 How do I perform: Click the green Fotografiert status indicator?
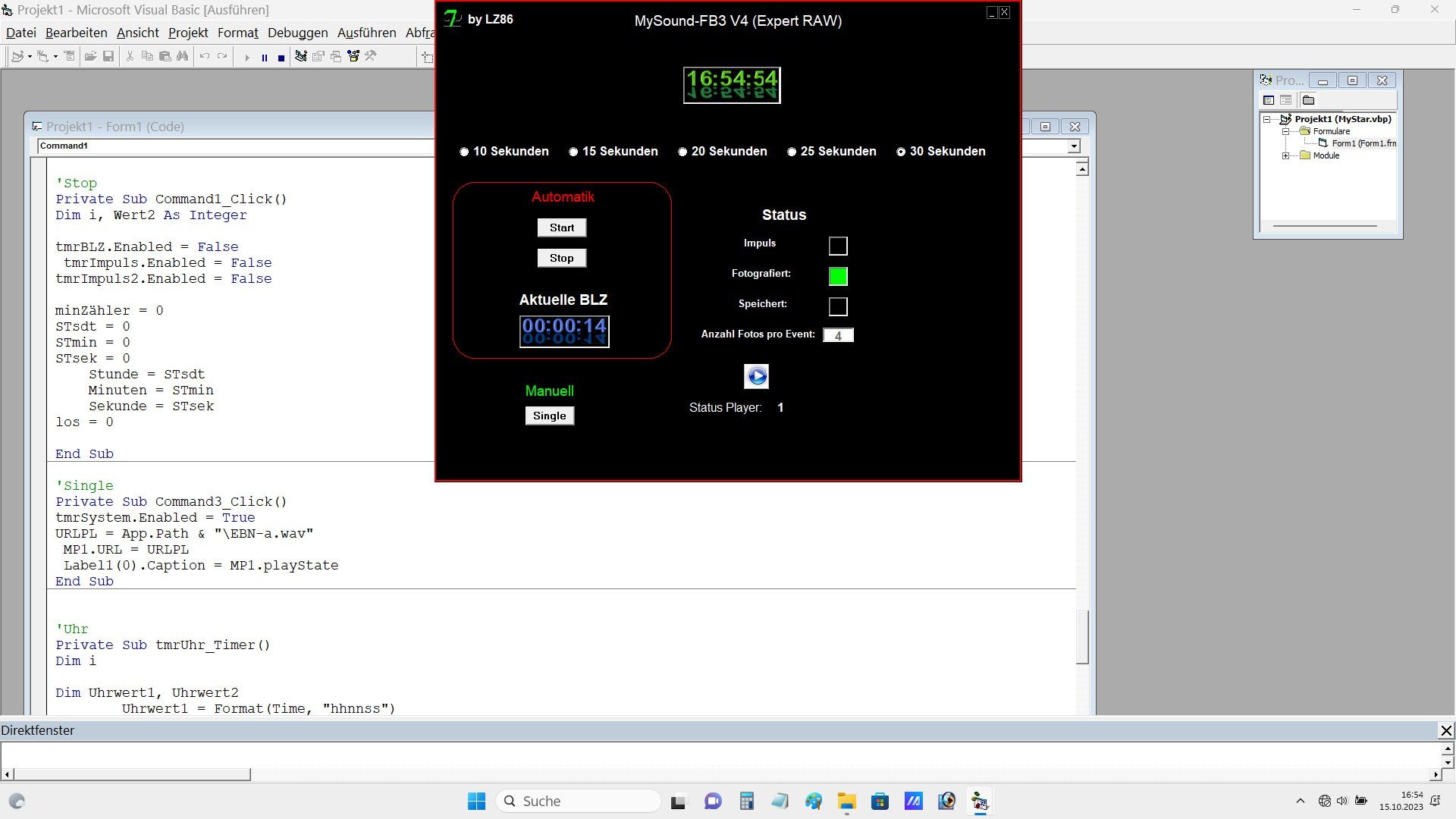point(838,276)
